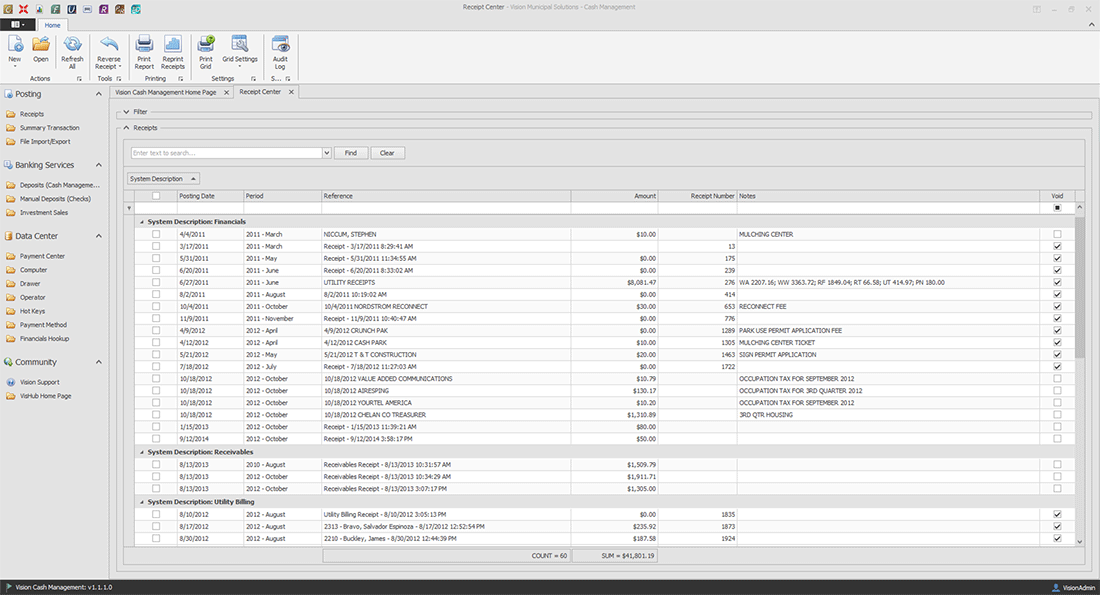The image size is (1100, 595).
Task: Switch to the Receipt Center tab
Action: click(x=260, y=92)
